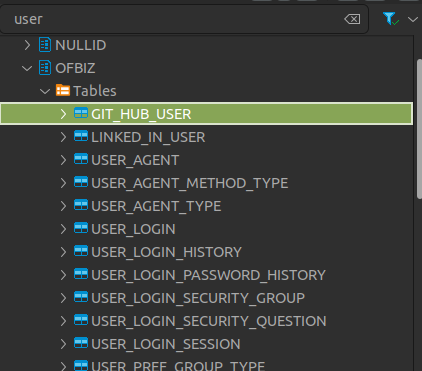Select the USER_LOGIN_PASSWORD_HISTORY table name

(209, 275)
